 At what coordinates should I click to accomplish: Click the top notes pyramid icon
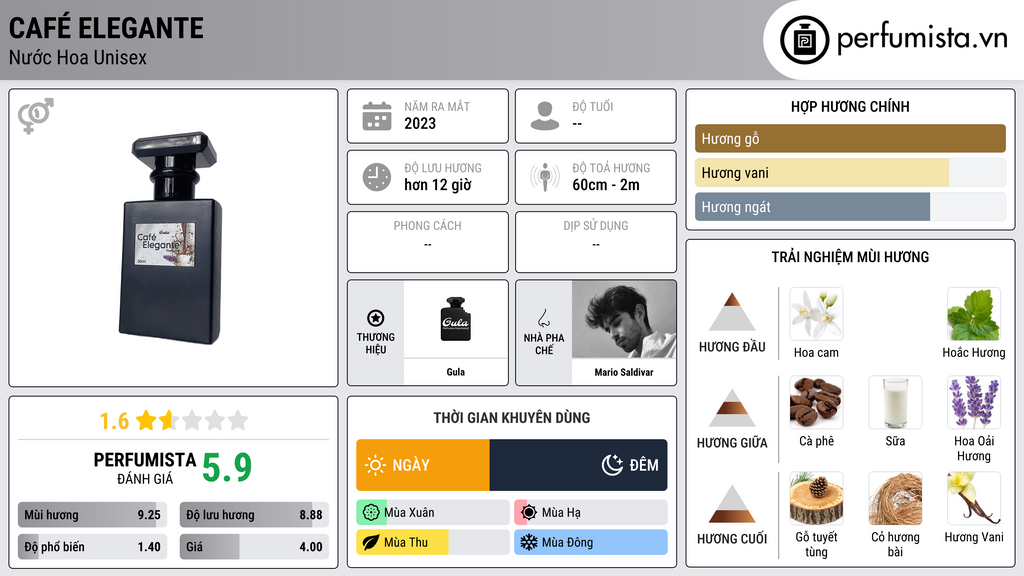click(x=732, y=312)
